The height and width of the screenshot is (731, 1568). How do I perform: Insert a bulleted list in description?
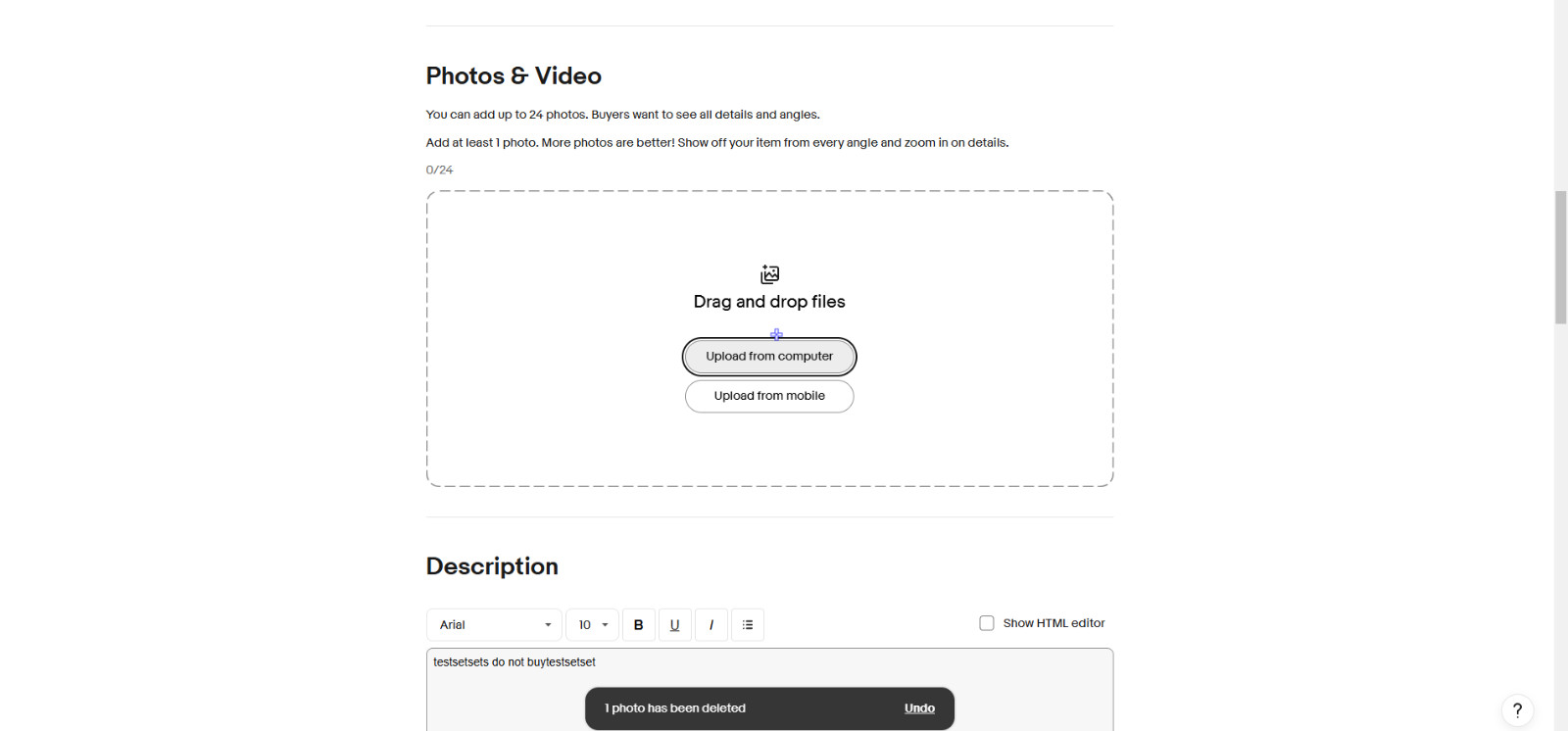click(x=748, y=624)
